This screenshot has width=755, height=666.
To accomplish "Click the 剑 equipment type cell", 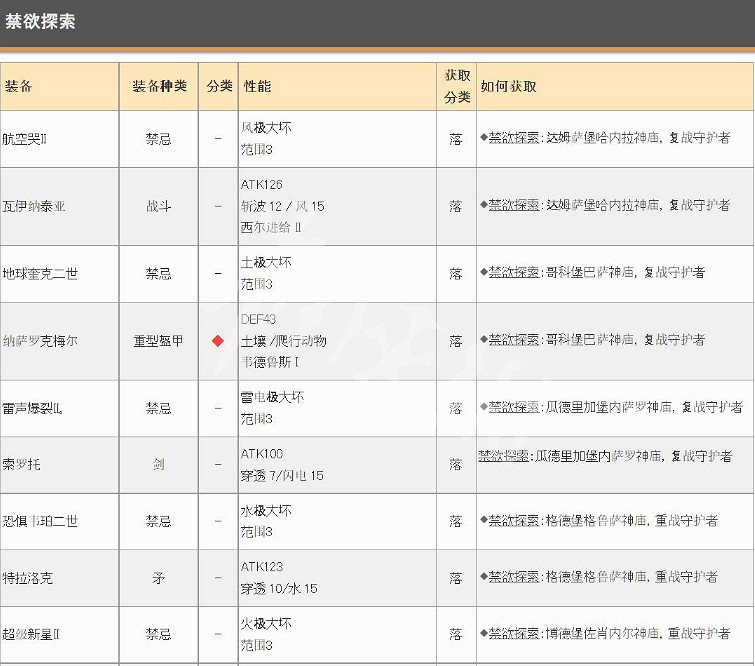I will tap(158, 465).
